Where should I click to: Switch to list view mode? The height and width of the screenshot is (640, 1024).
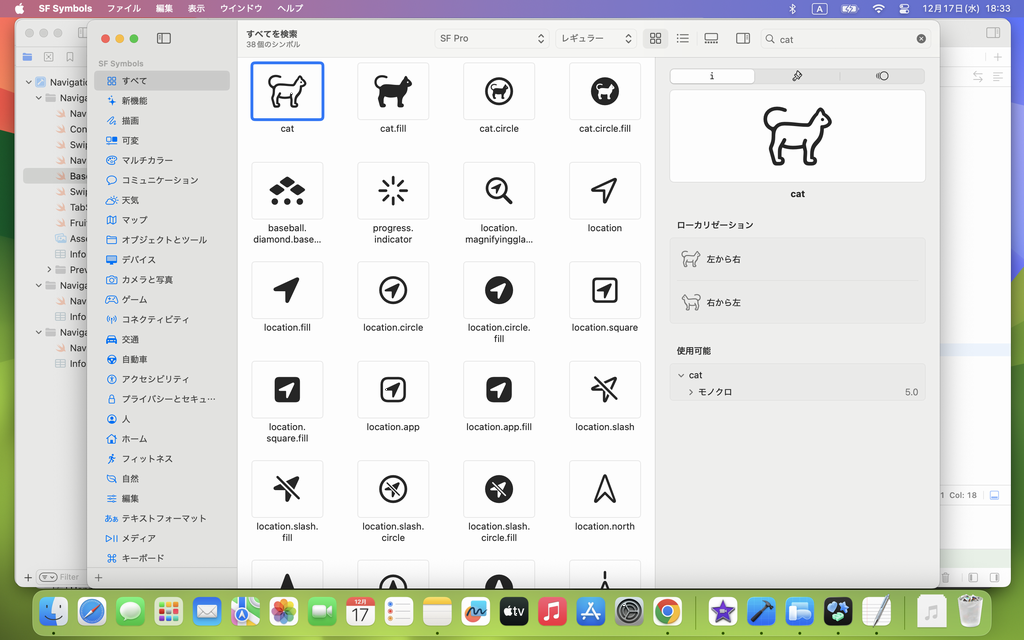(x=683, y=39)
